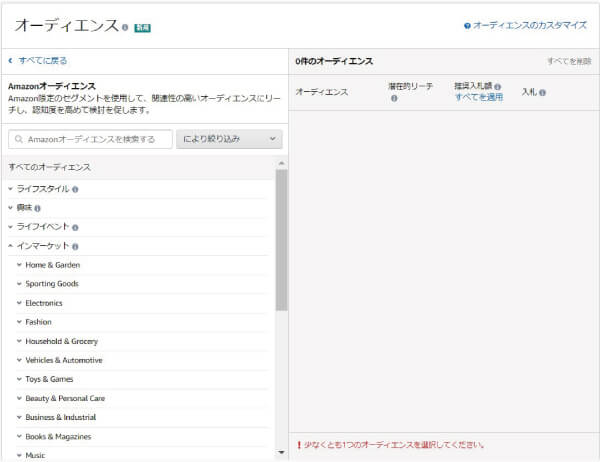Open オーディエンスのカスタマイズ help link
This screenshot has height=462, width=600.
point(530,25)
